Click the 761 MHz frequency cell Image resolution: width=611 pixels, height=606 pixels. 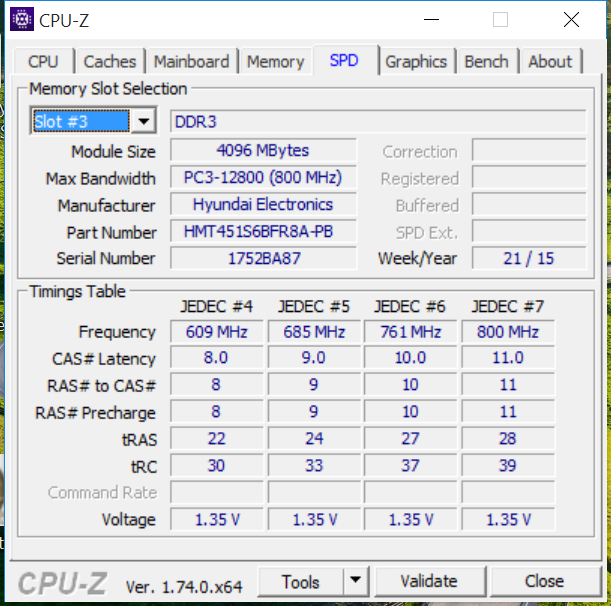tap(411, 332)
